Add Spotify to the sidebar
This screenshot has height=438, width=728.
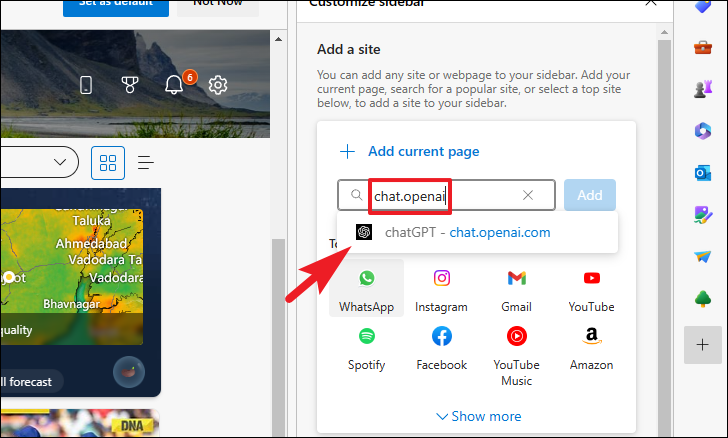(x=366, y=348)
